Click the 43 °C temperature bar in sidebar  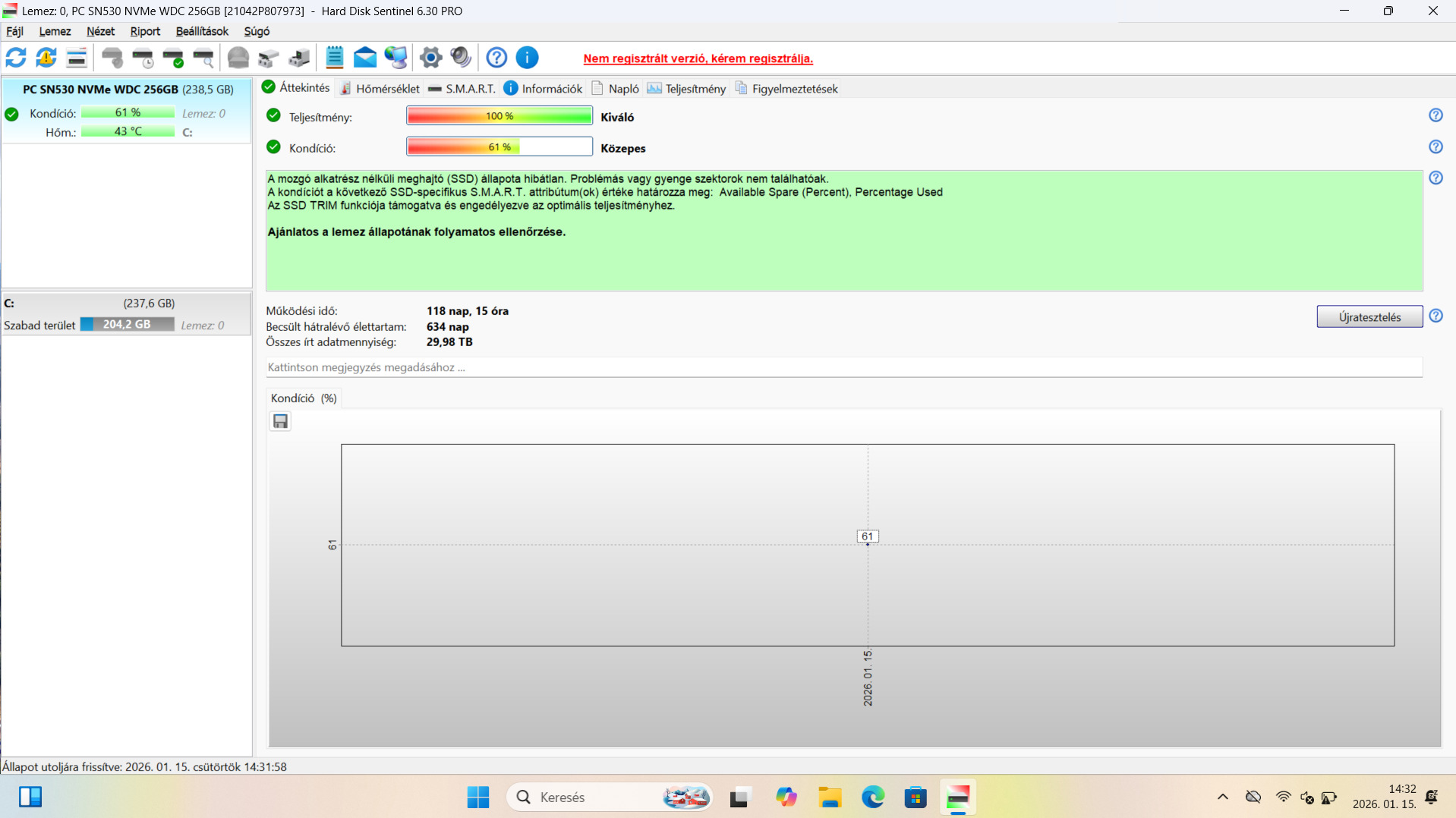[128, 132]
